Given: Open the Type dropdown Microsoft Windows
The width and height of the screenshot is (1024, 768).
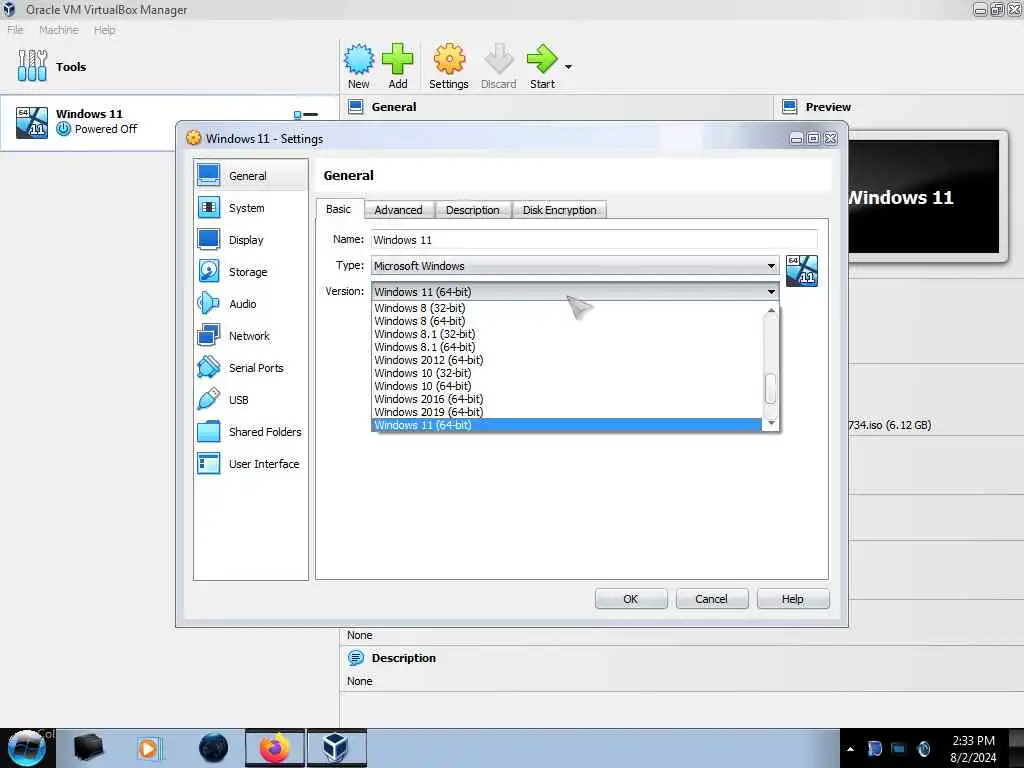Looking at the screenshot, I should (x=575, y=266).
